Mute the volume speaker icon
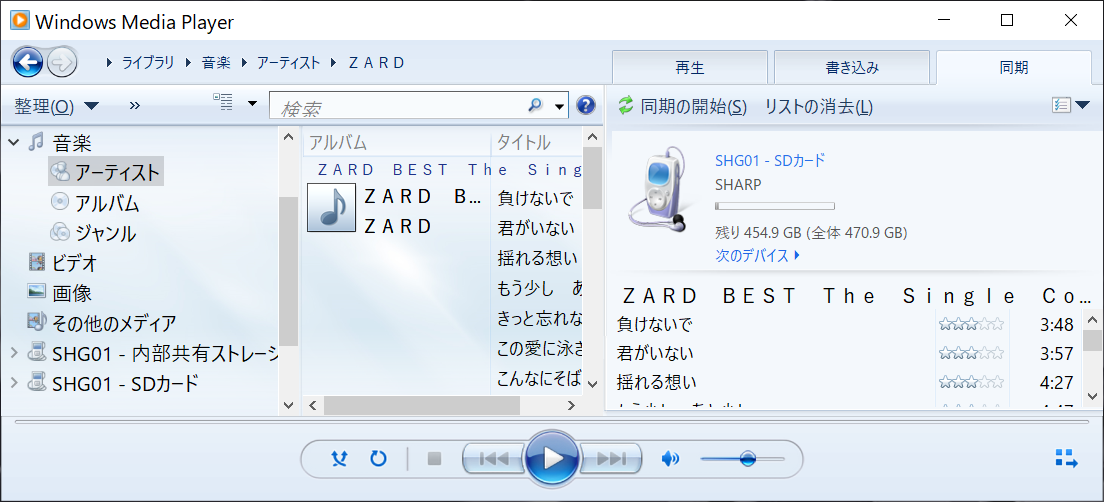Image resolution: width=1104 pixels, height=502 pixels. coord(670,459)
